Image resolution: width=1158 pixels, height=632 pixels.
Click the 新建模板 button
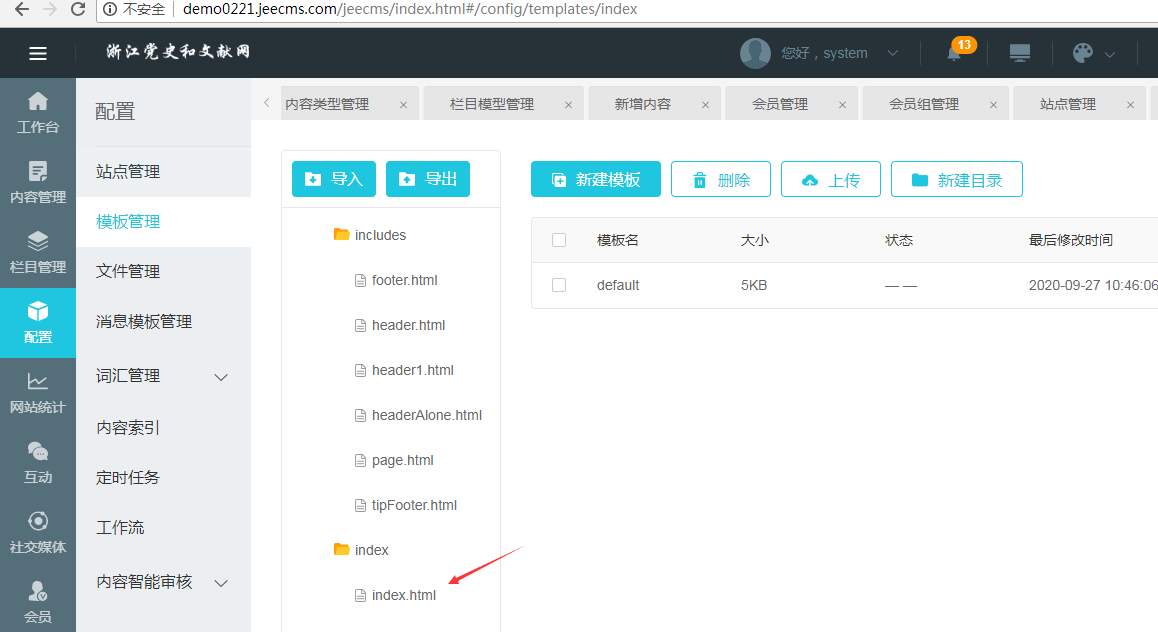[596, 180]
